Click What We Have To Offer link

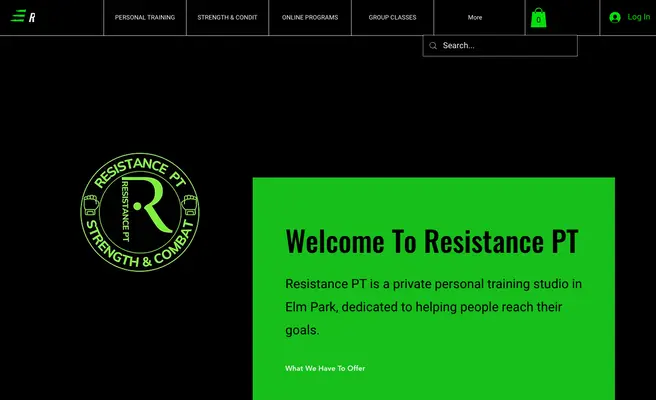325,368
